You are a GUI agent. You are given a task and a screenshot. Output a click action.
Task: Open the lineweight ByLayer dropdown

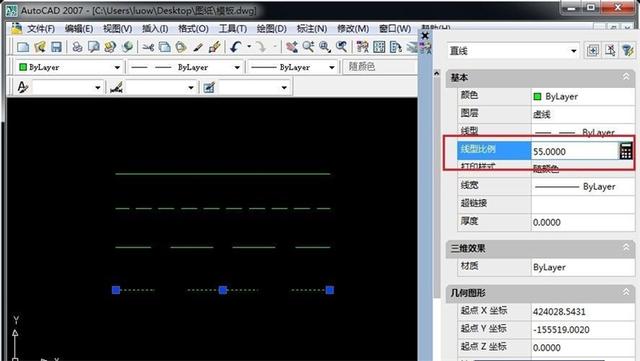tap(332, 67)
